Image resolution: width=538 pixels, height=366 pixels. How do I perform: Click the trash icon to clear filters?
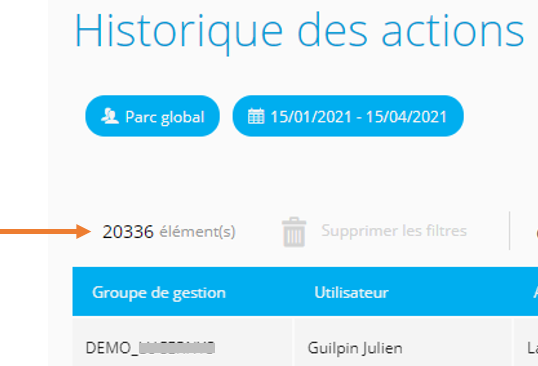point(294,232)
